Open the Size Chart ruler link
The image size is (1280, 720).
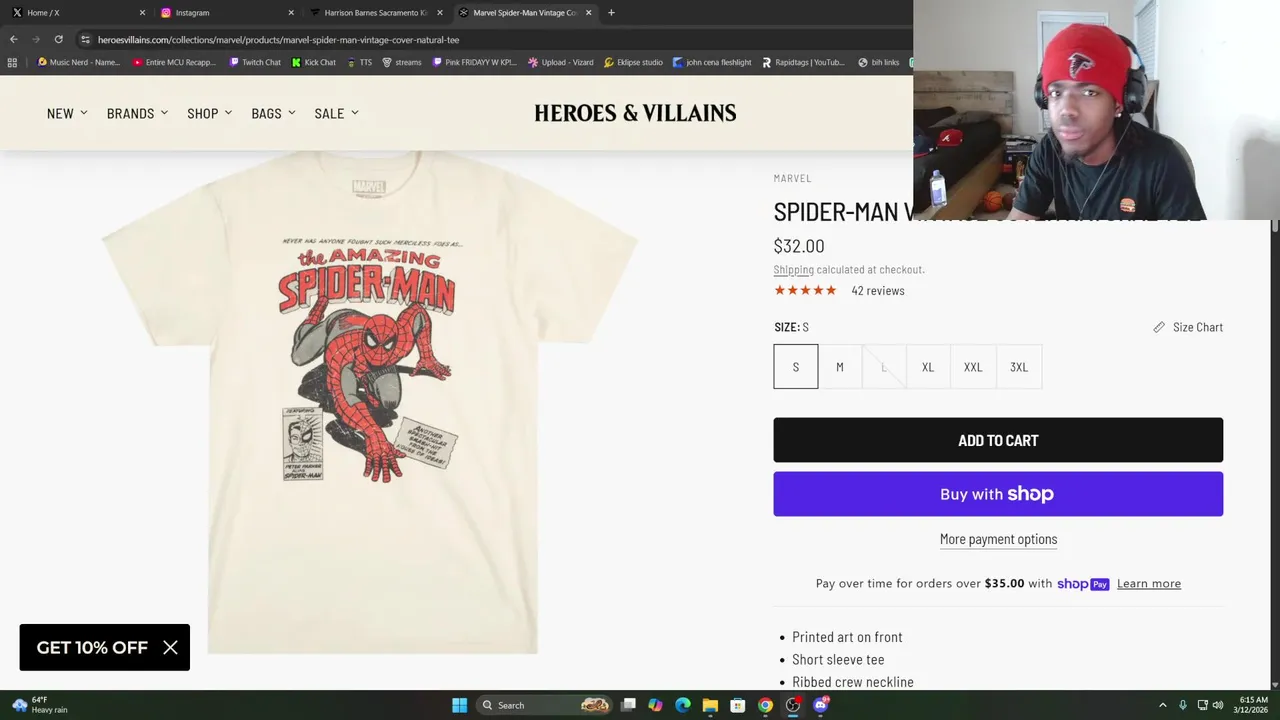point(1188,327)
